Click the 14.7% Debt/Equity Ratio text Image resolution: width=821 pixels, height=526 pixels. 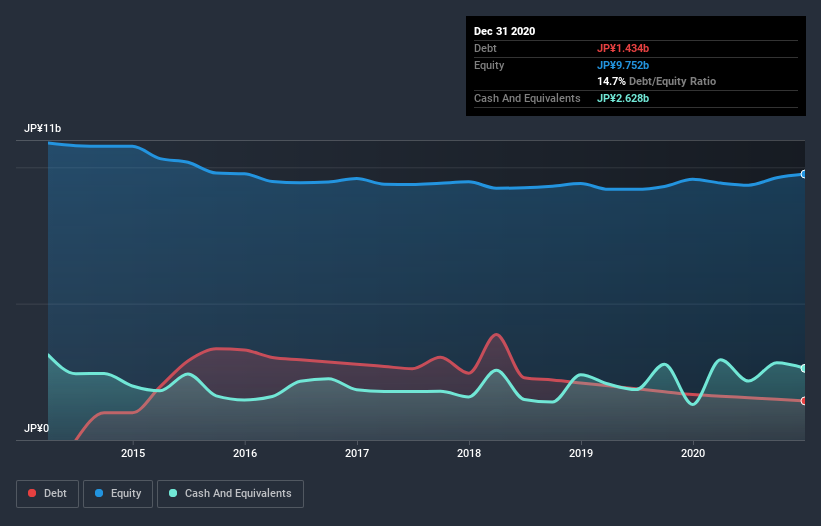click(x=657, y=82)
